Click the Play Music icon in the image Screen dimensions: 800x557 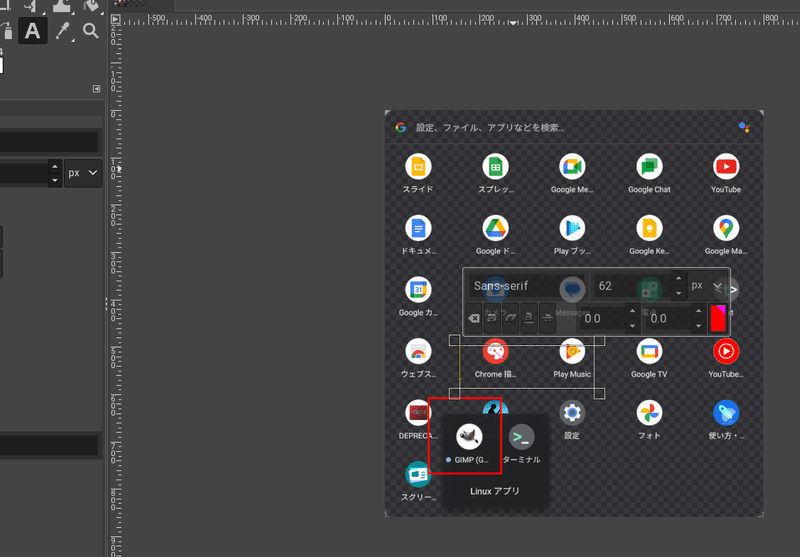[x=572, y=351]
